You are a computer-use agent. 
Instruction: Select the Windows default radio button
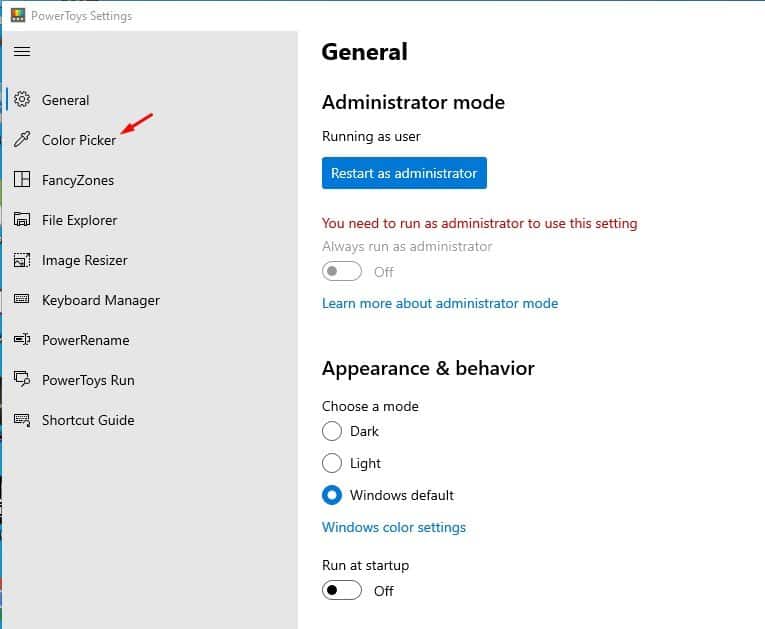point(332,495)
